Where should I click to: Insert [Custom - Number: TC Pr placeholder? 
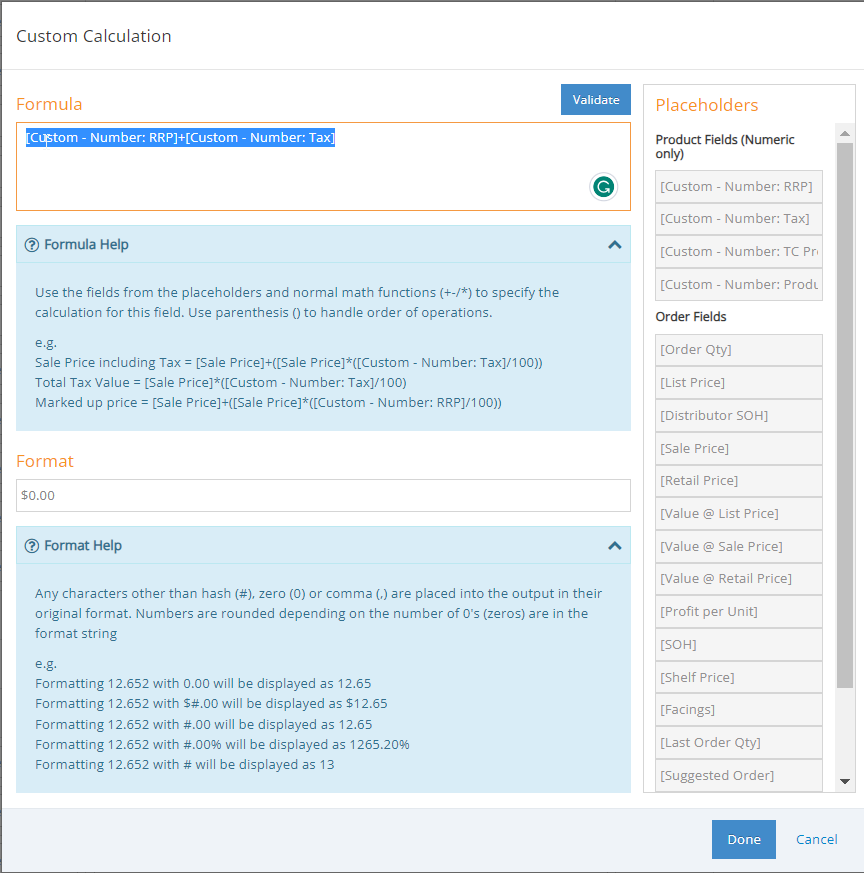[x=739, y=252]
